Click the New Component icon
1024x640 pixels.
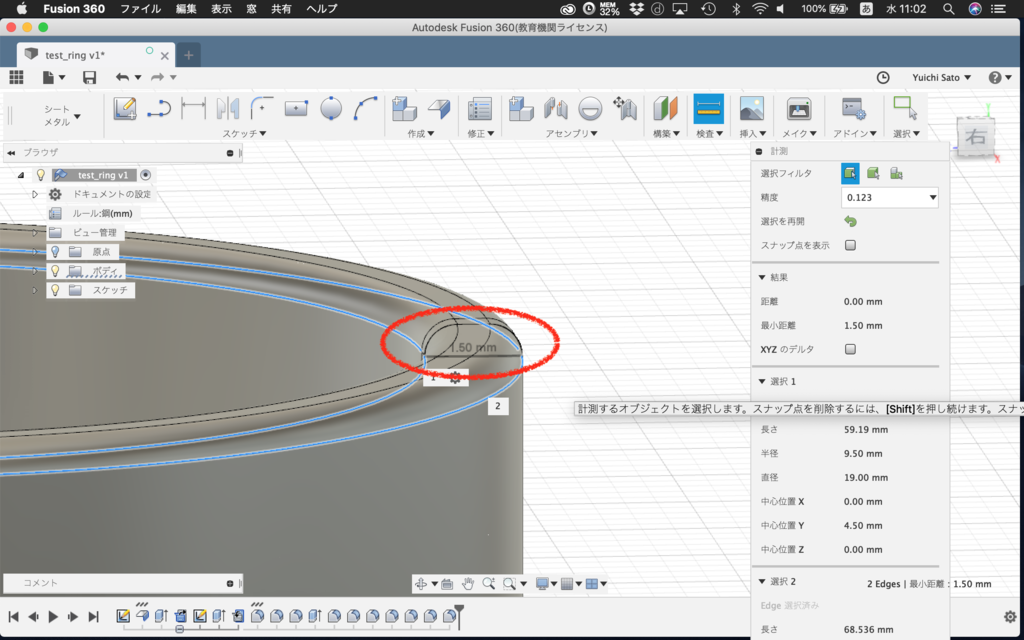click(x=520, y=108)
